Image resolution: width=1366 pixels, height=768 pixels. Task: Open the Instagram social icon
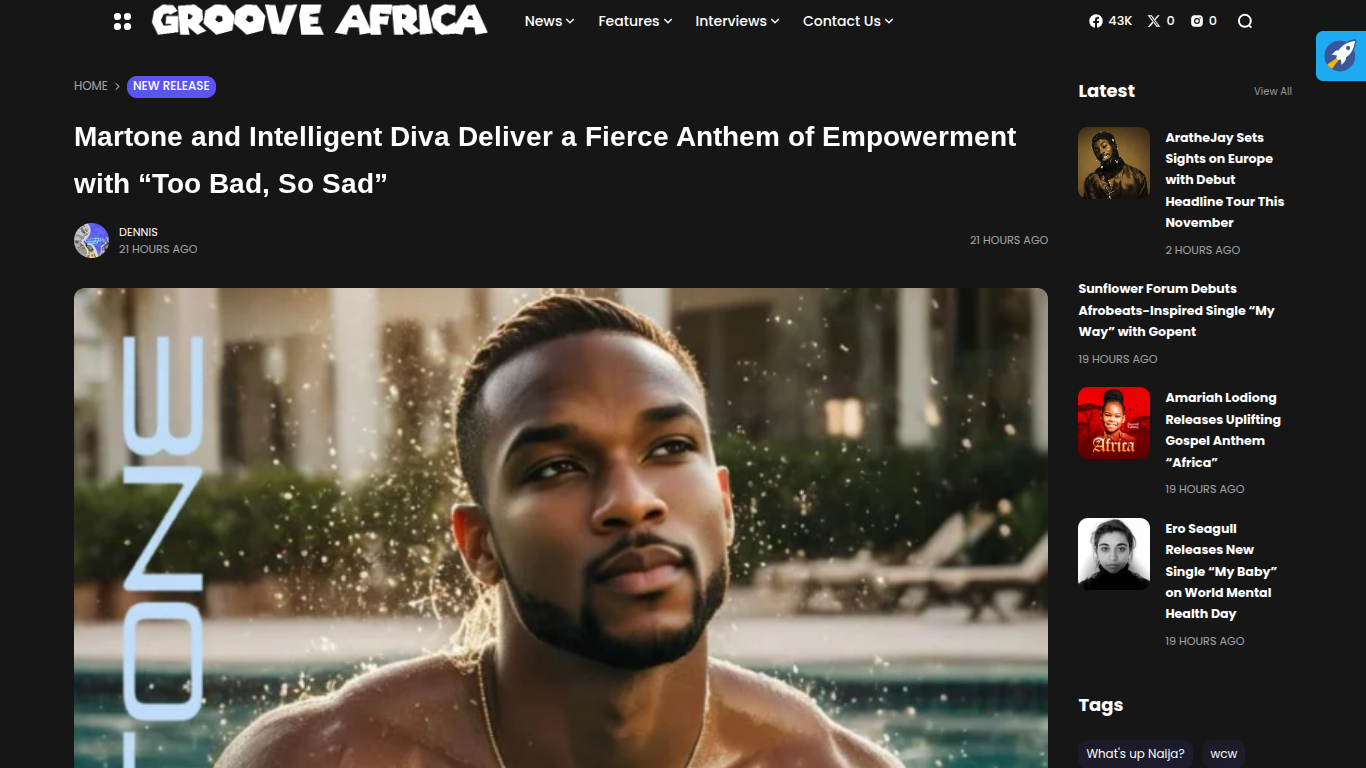point(1203,21)
